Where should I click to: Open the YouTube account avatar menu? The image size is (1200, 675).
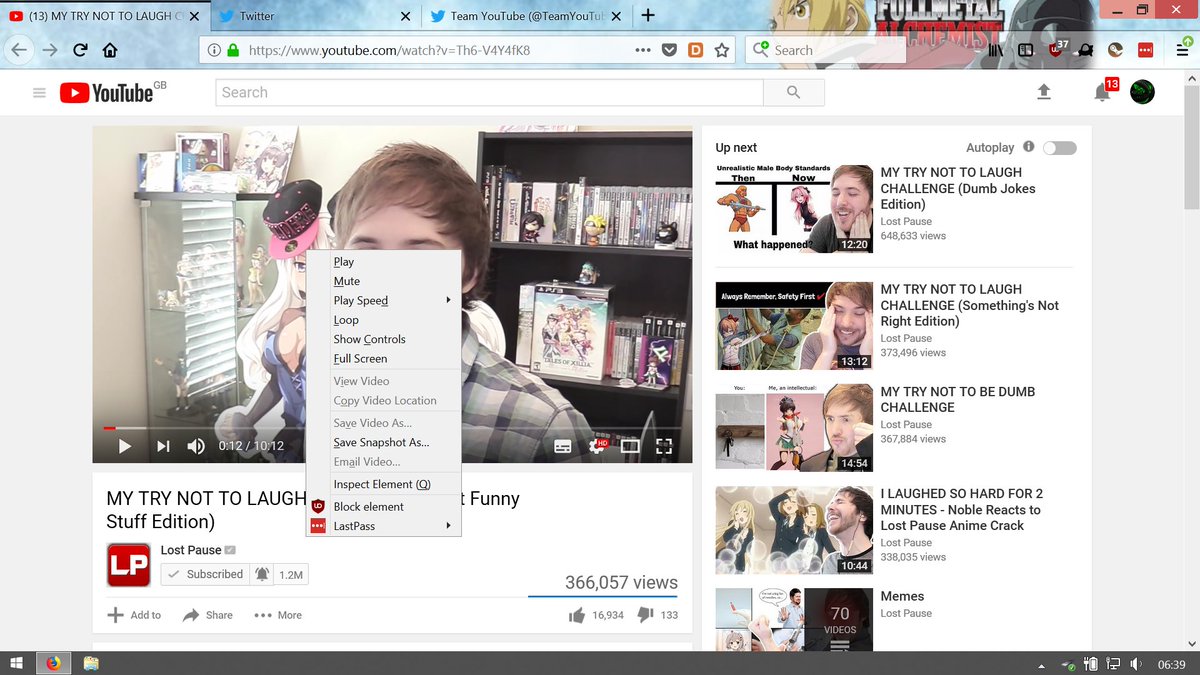[x=1142, y=92]
